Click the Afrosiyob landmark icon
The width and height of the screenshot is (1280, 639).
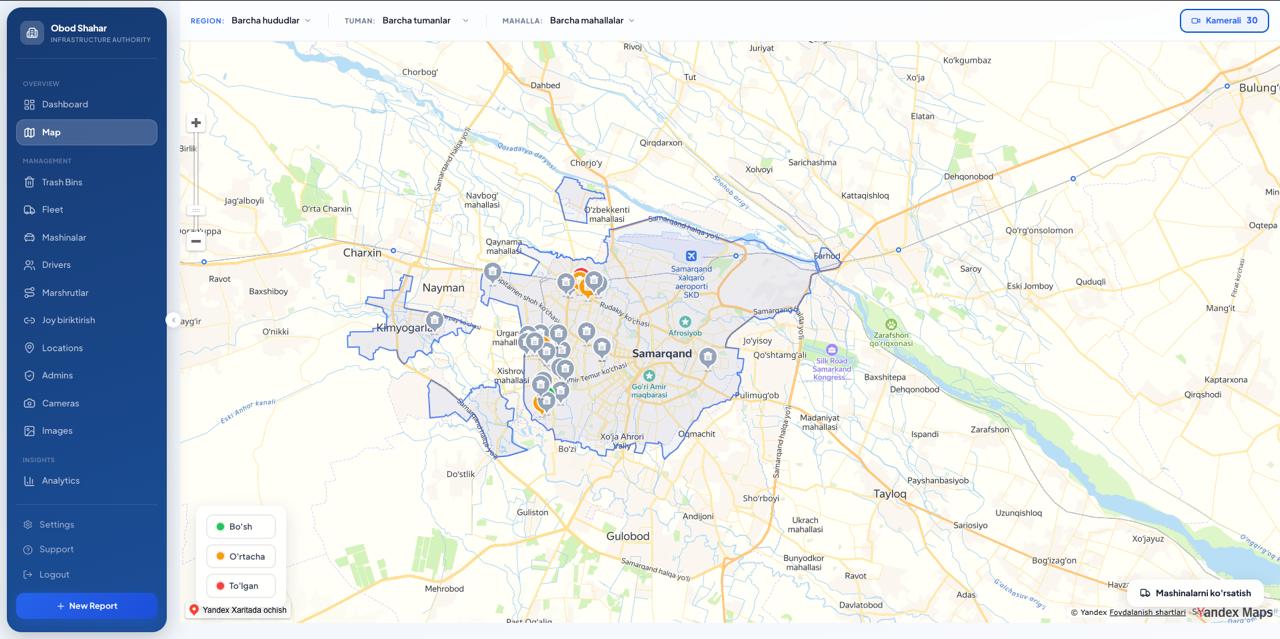pyautogui.click(x=685, y=321)
